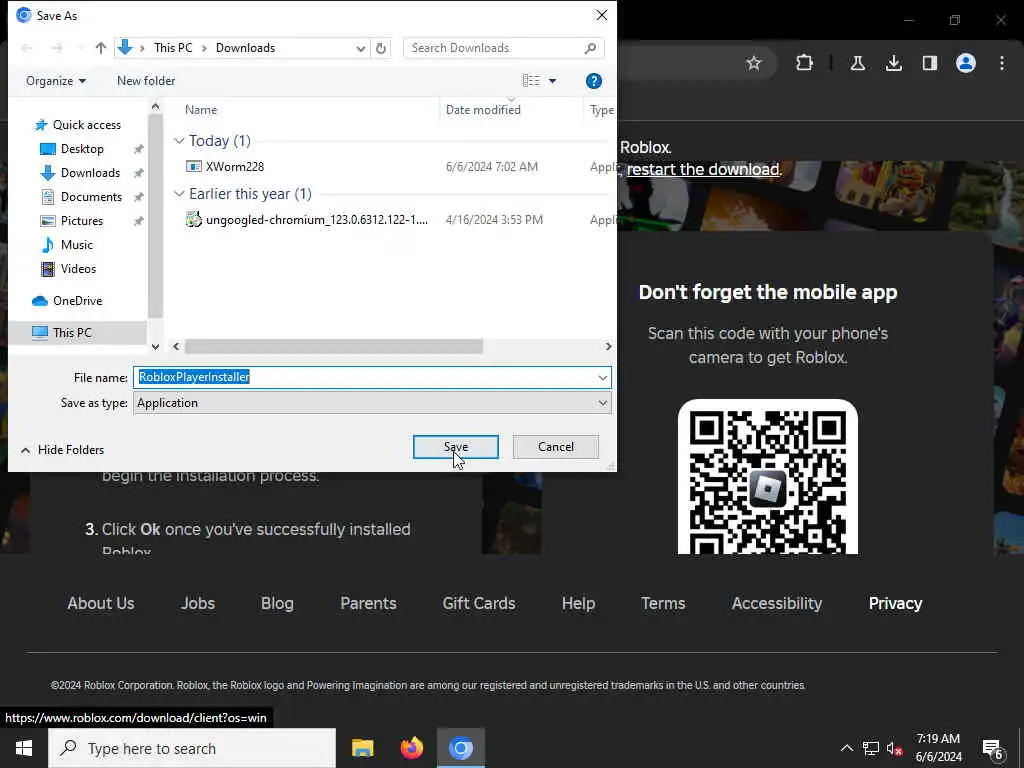This screenshot has width=1024, height=768.
Task: Open Organize dropdown menu
Action: 56,81
